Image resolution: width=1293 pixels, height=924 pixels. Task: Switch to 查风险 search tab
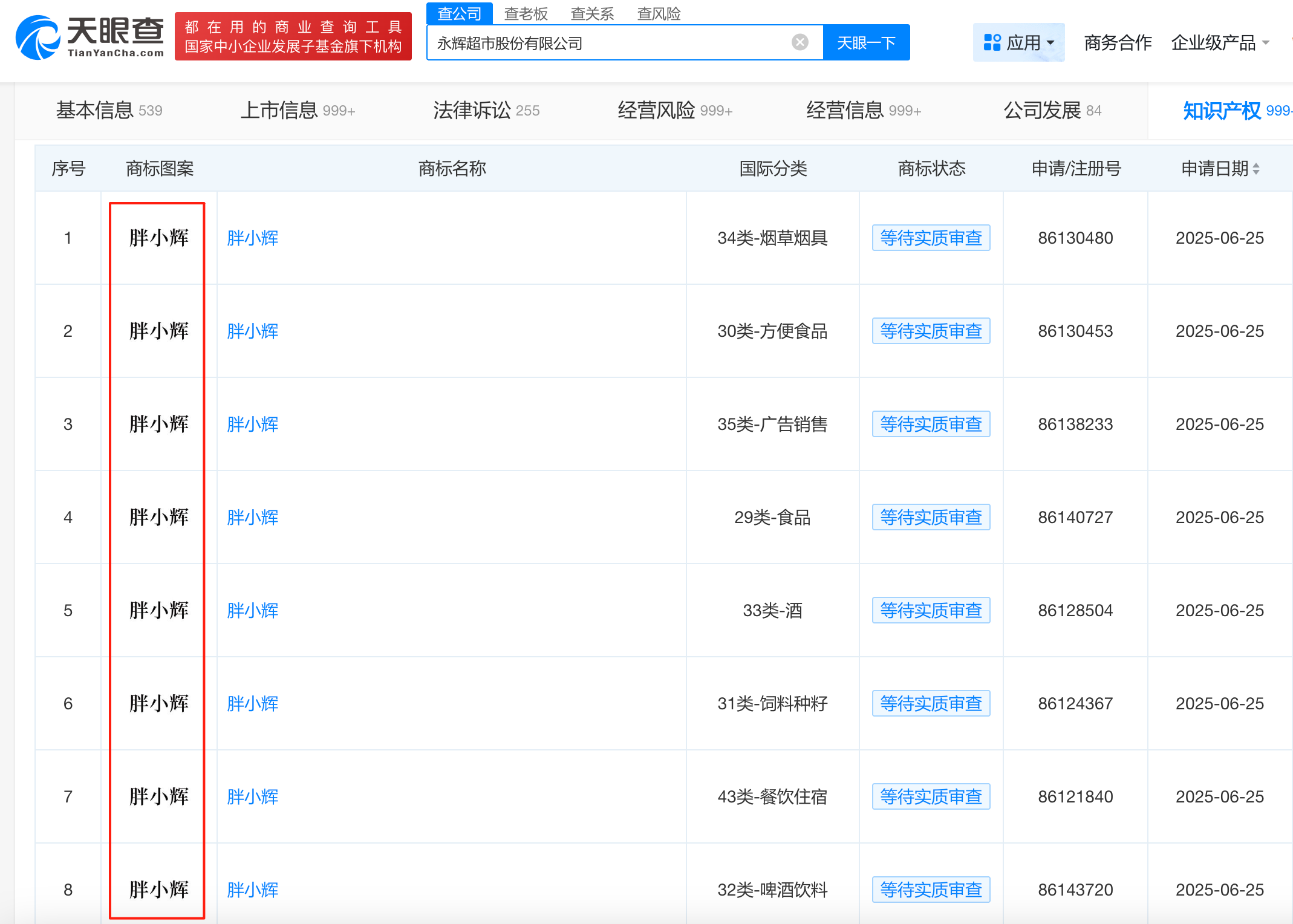[x=659, y=13]
